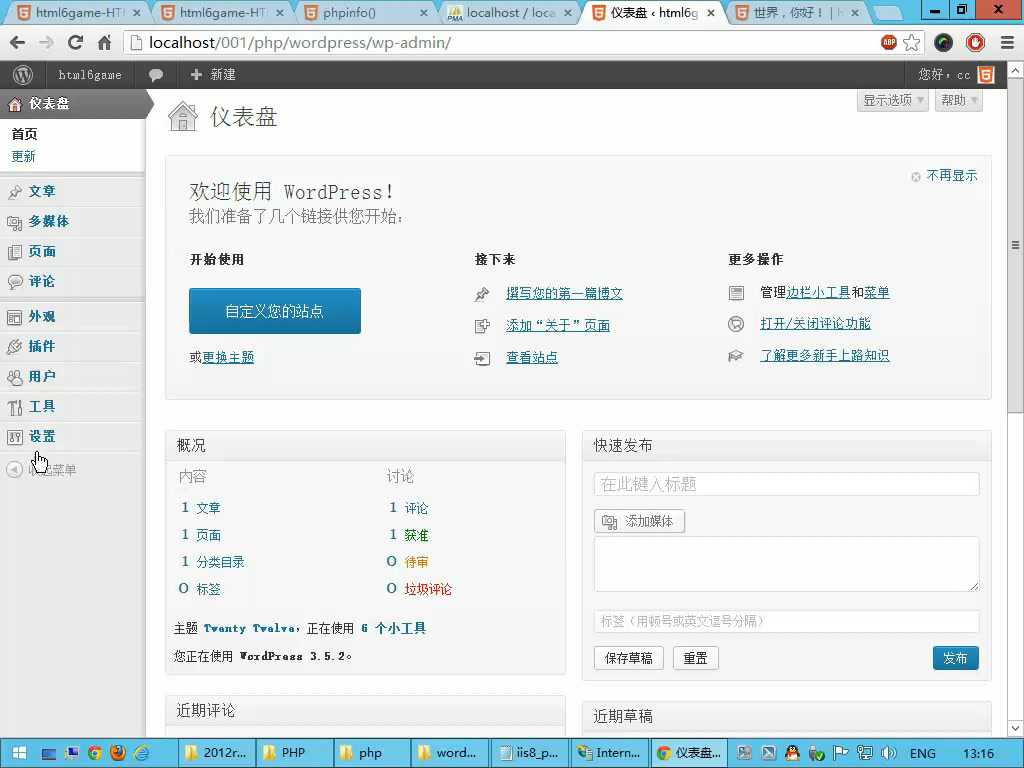Select 首页 in dashboard submenu
Image resolution: width=1024 pixels, height=768 pixels.
click(x=25, y=134)
